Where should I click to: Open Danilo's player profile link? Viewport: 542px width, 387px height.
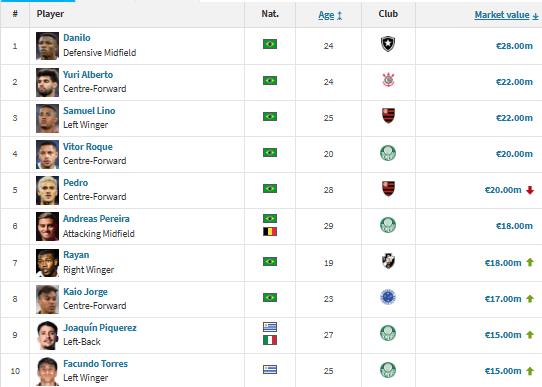click(x=77, y=38)
